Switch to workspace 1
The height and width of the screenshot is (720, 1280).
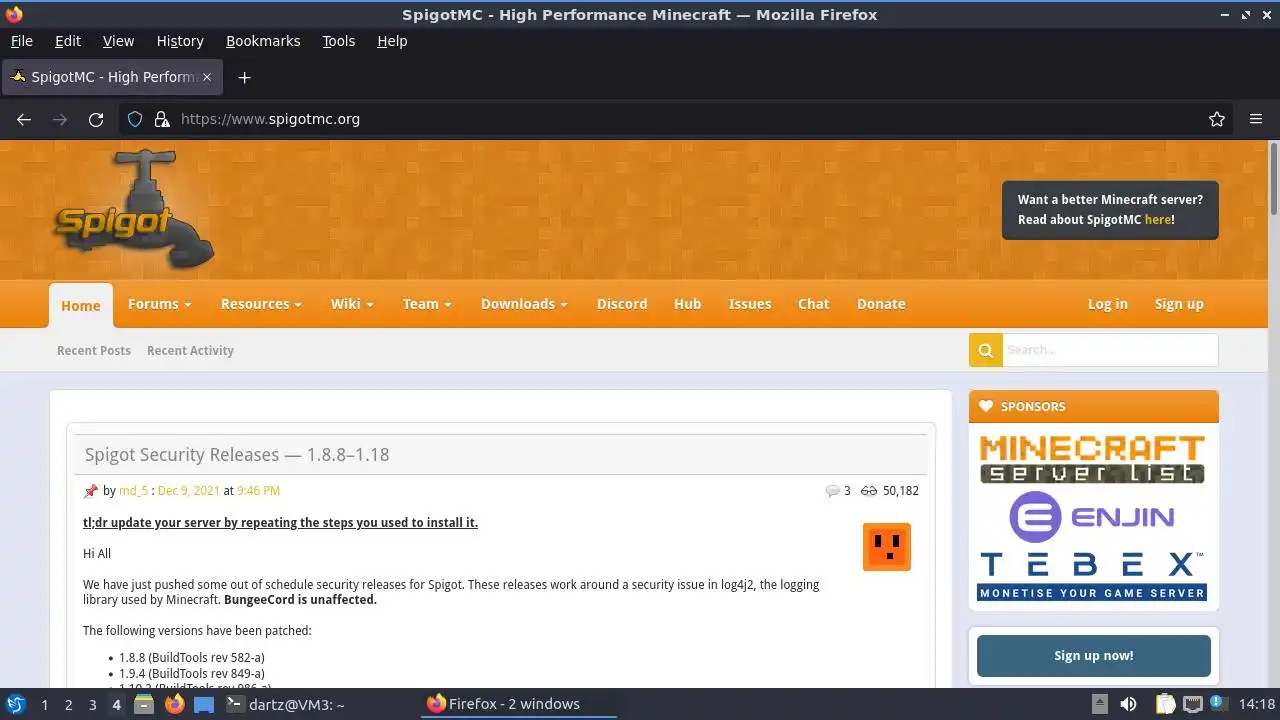click(44, 704)
